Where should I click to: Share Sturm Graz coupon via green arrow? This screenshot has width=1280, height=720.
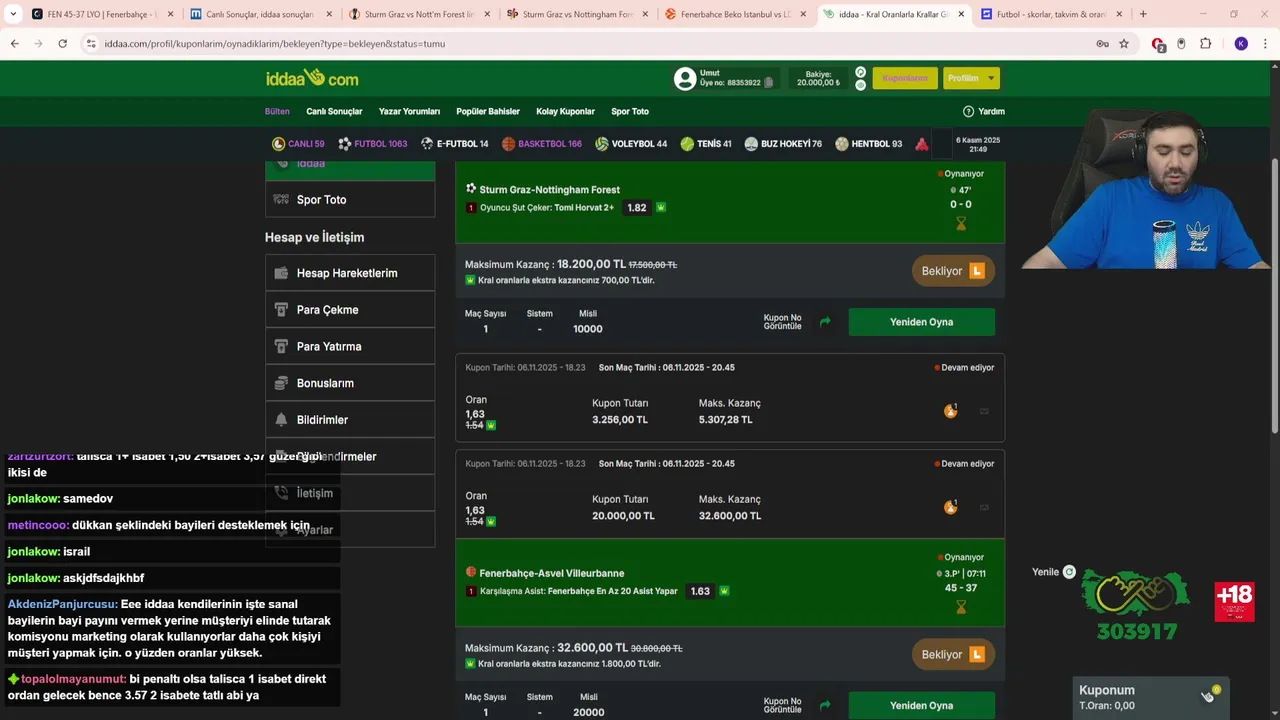[825, 322]
